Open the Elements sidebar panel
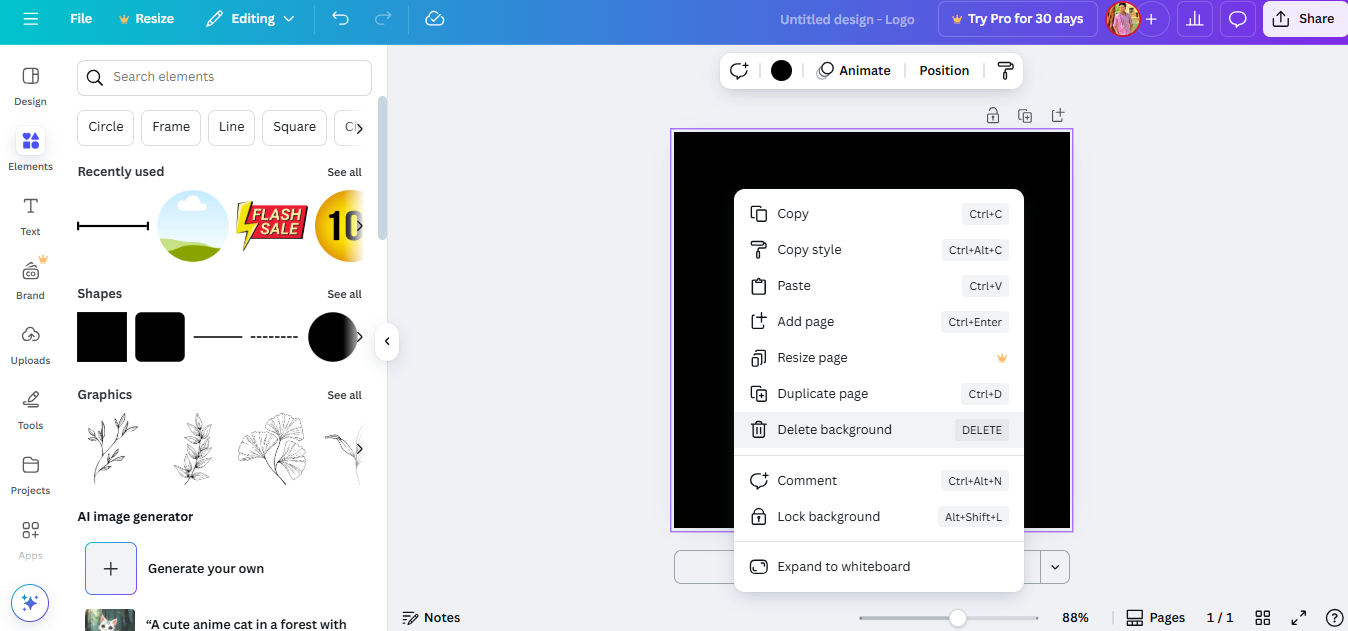Viewport: 1348px width, 631px height. point(30,151)
